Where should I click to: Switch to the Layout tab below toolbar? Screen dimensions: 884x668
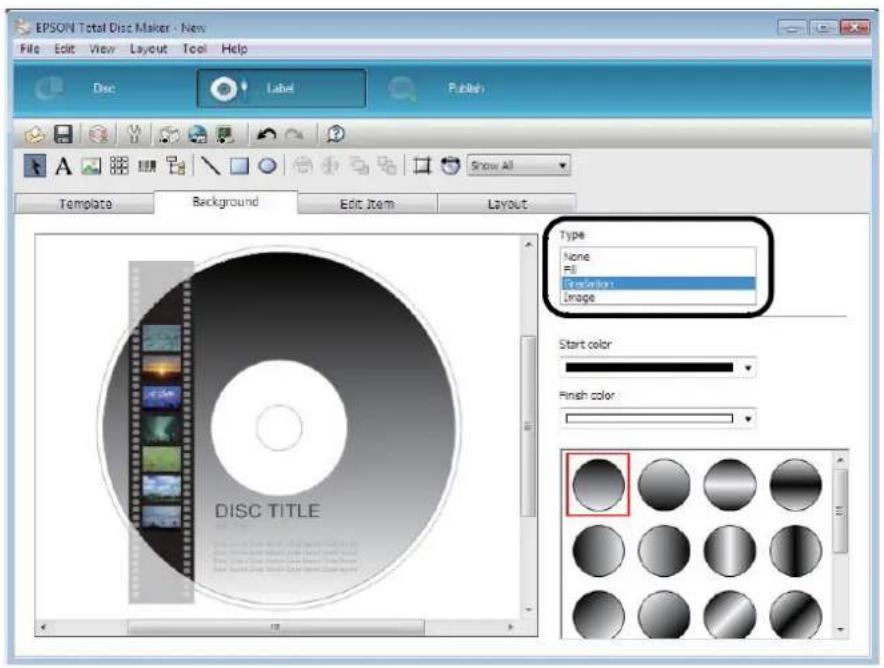click(507, 204)
